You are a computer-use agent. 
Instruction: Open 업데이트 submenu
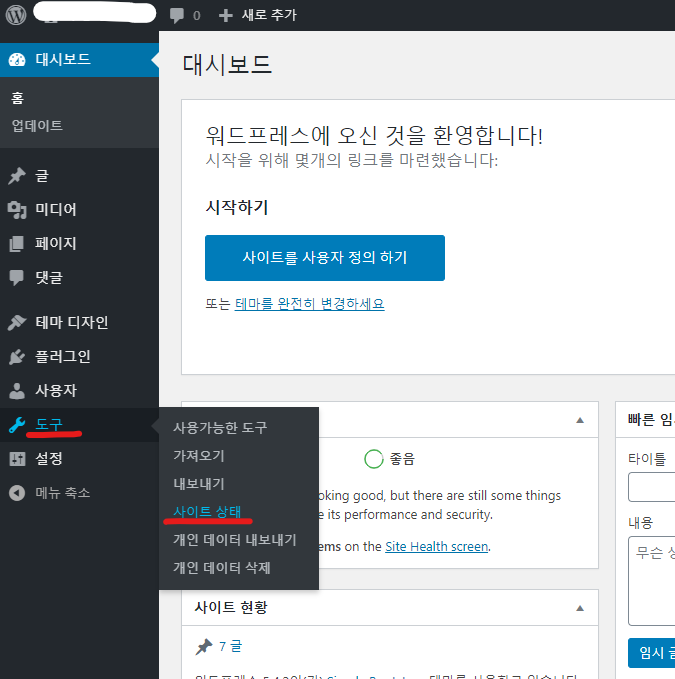(37, 126)
